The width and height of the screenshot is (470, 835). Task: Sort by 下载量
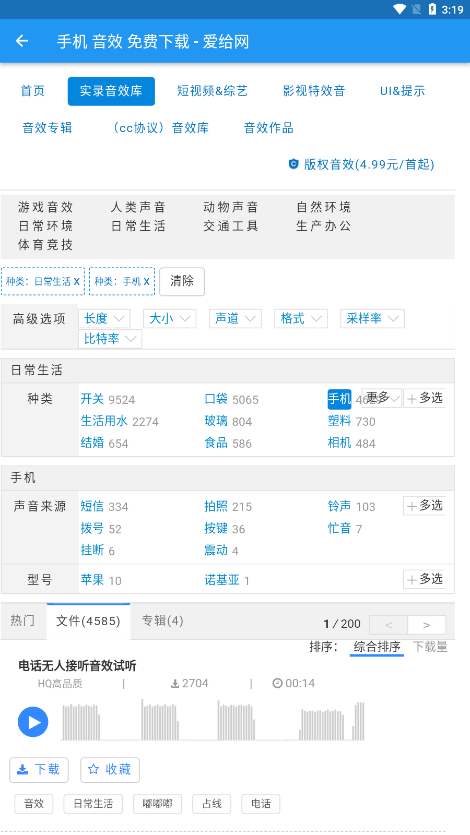click(430, 647)
